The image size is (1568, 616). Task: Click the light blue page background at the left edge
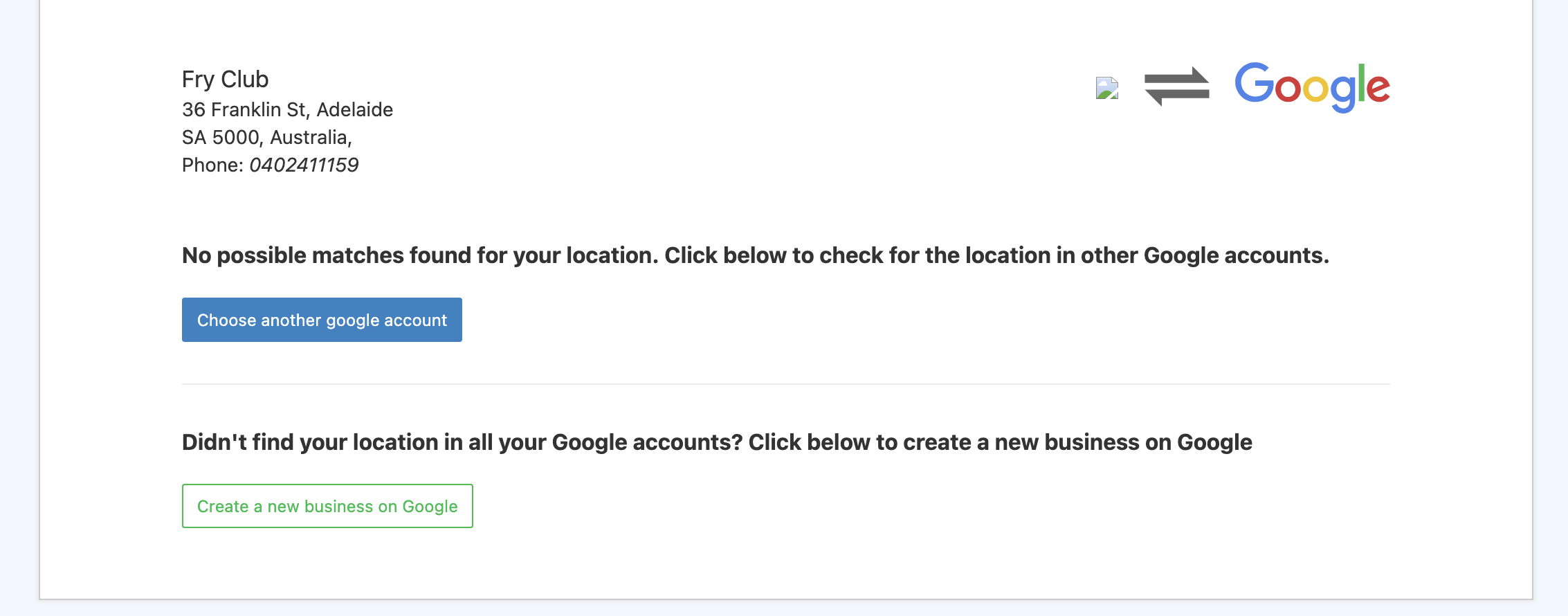click(19, 308)
